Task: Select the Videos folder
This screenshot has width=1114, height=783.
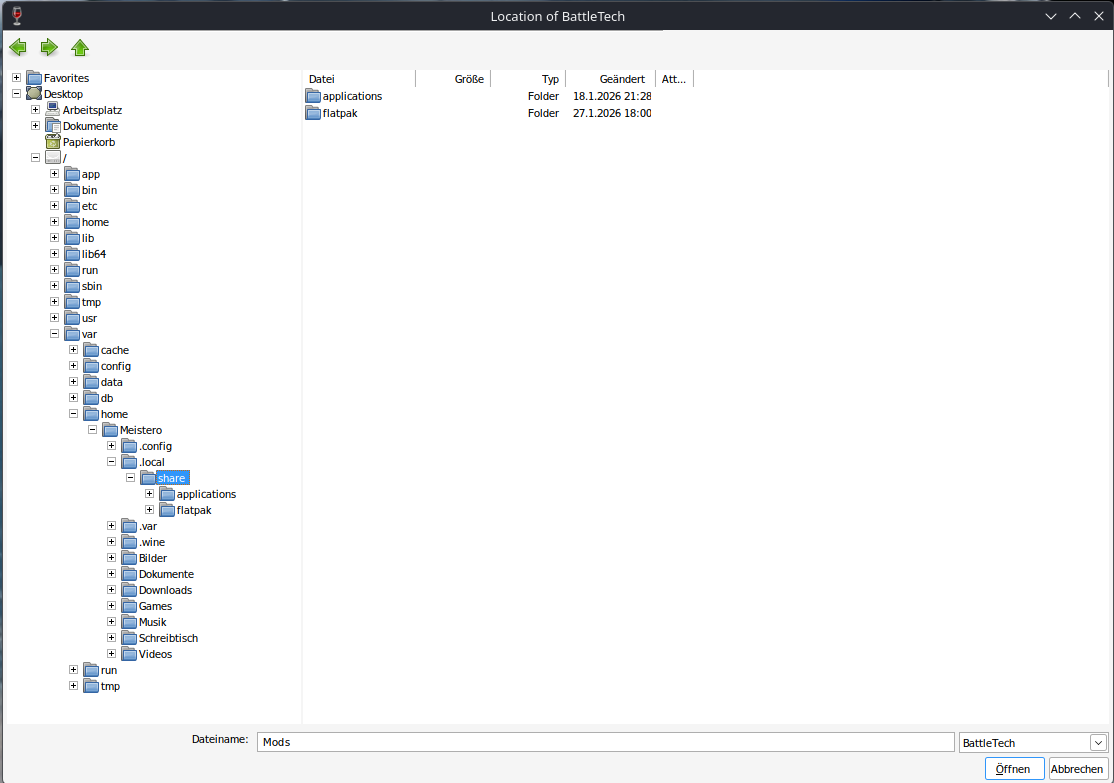Action: click(155, 654)
